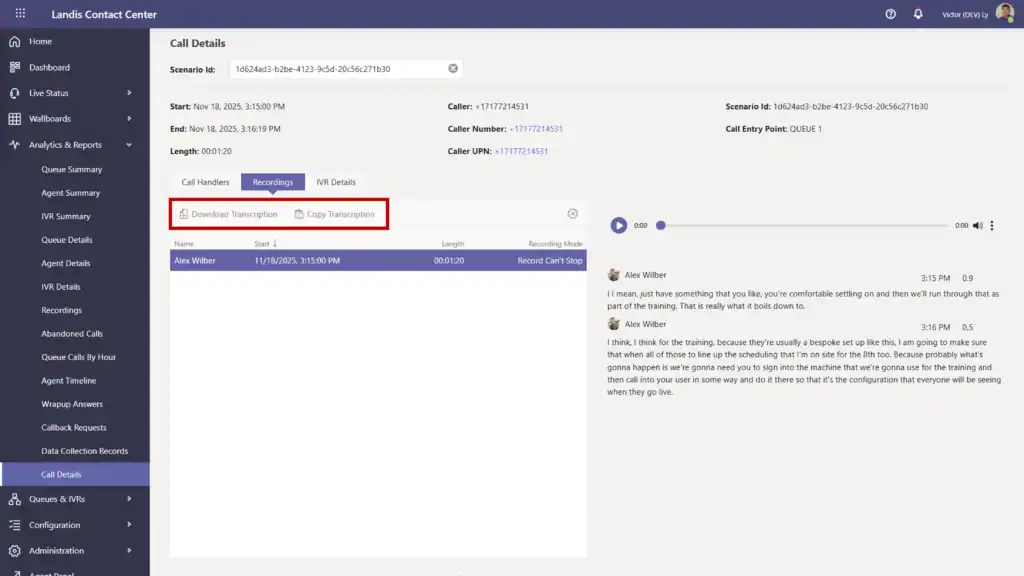Switch to the Call Handlers tab
This screenshot has height=576, width=1024.
pos(205,182)
